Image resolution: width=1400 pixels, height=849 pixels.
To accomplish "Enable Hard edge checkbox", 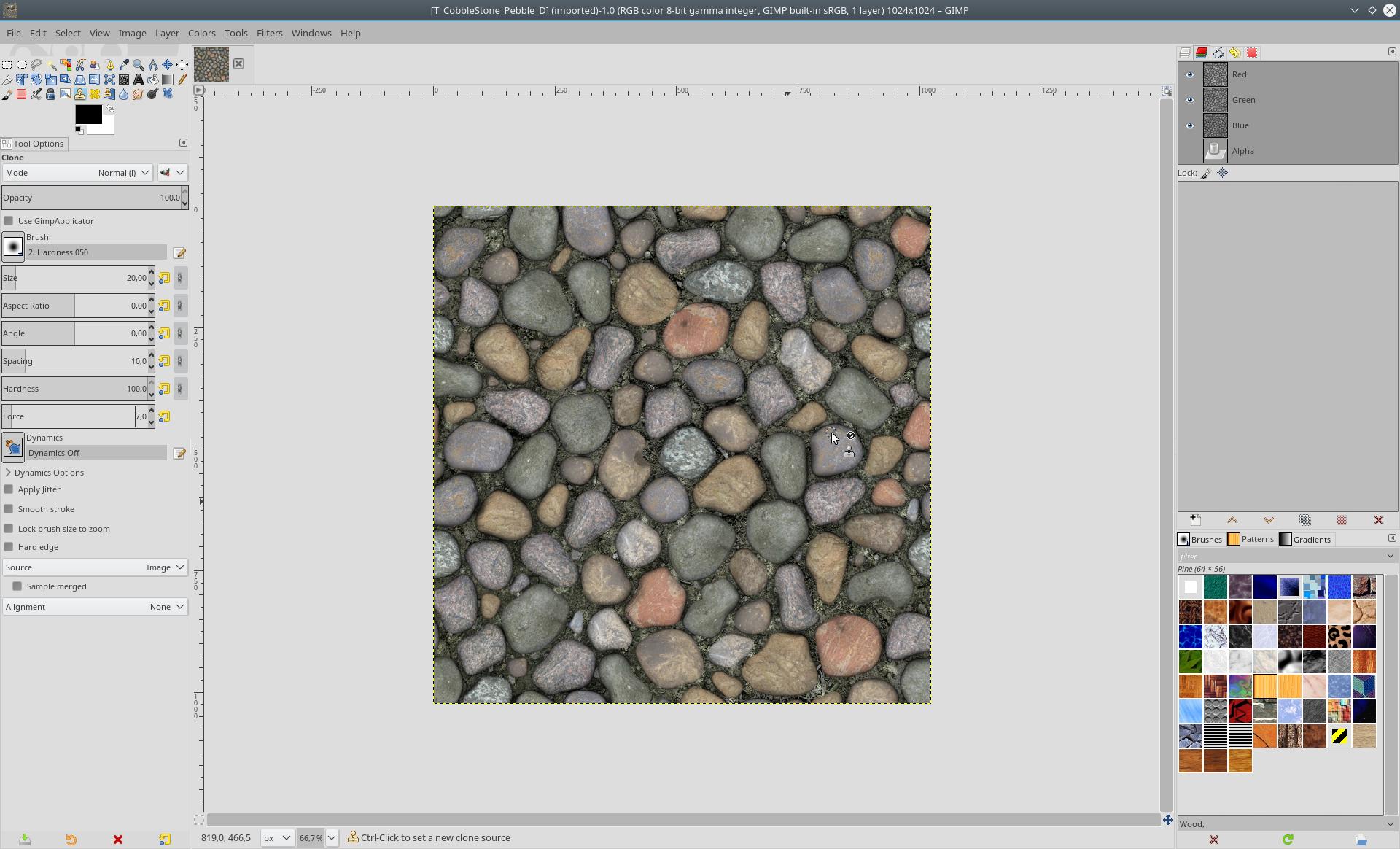I will [x=9, y=547].
